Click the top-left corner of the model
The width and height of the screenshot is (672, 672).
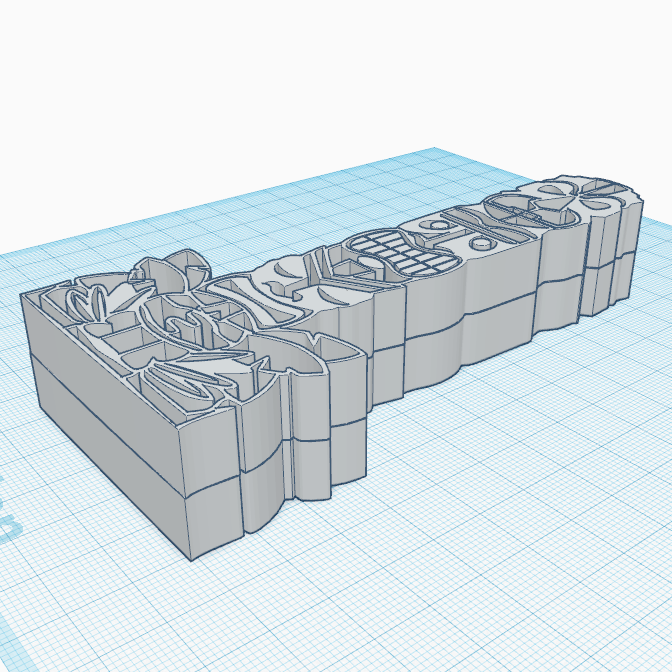[x=22, y=296]
